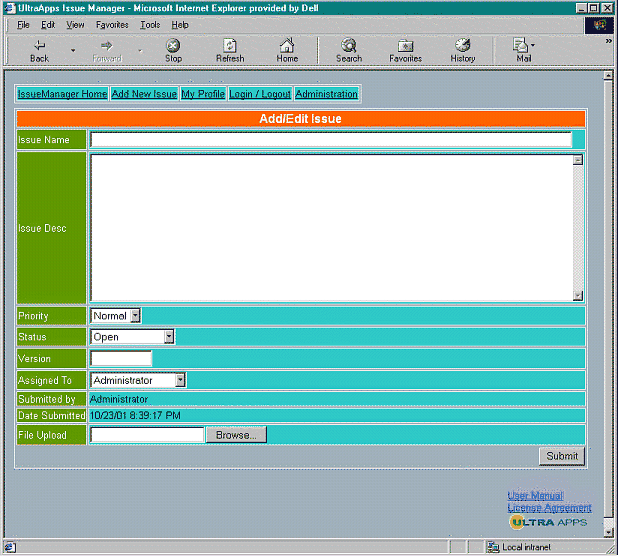
Task: Click the Stop icon in toolbar
Action: (x=173, y=46)
